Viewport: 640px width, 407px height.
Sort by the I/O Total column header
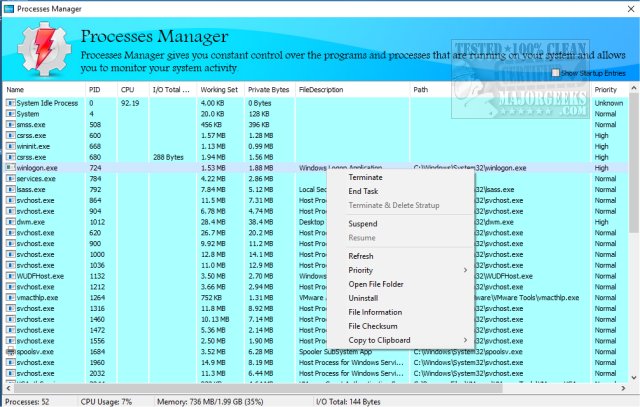172,90
